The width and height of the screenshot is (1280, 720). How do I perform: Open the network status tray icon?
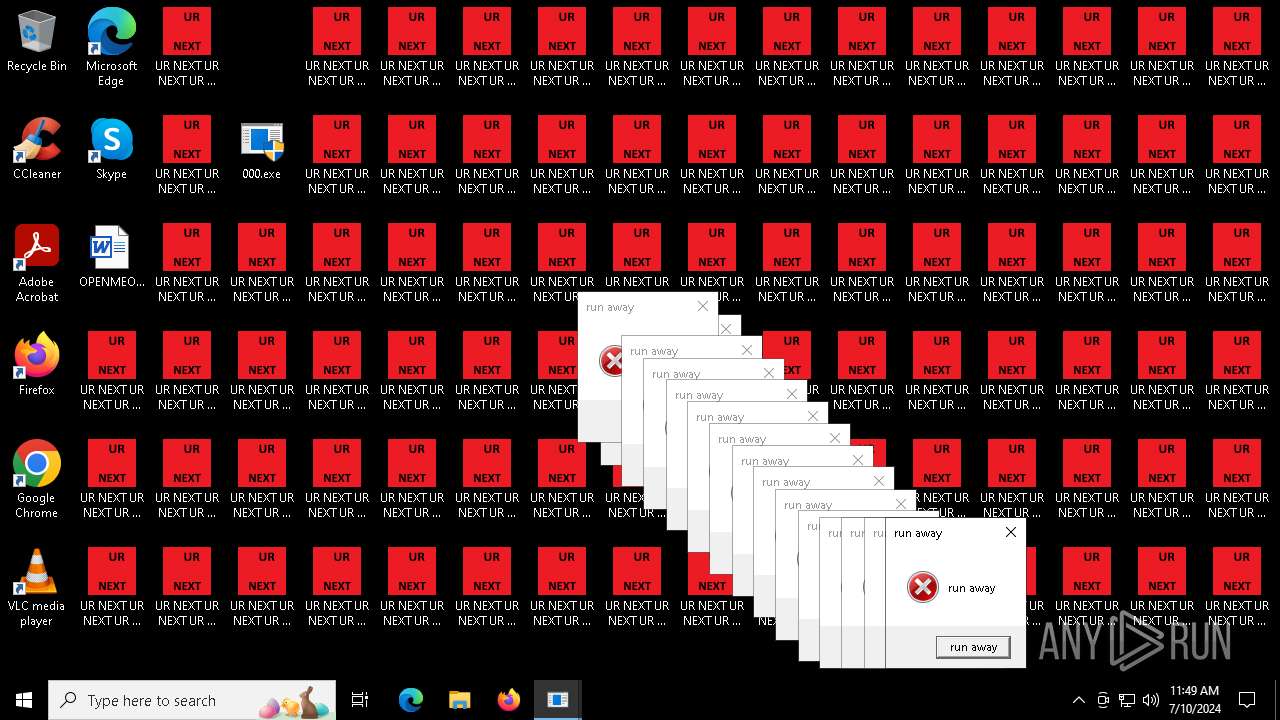point(1127,700)
